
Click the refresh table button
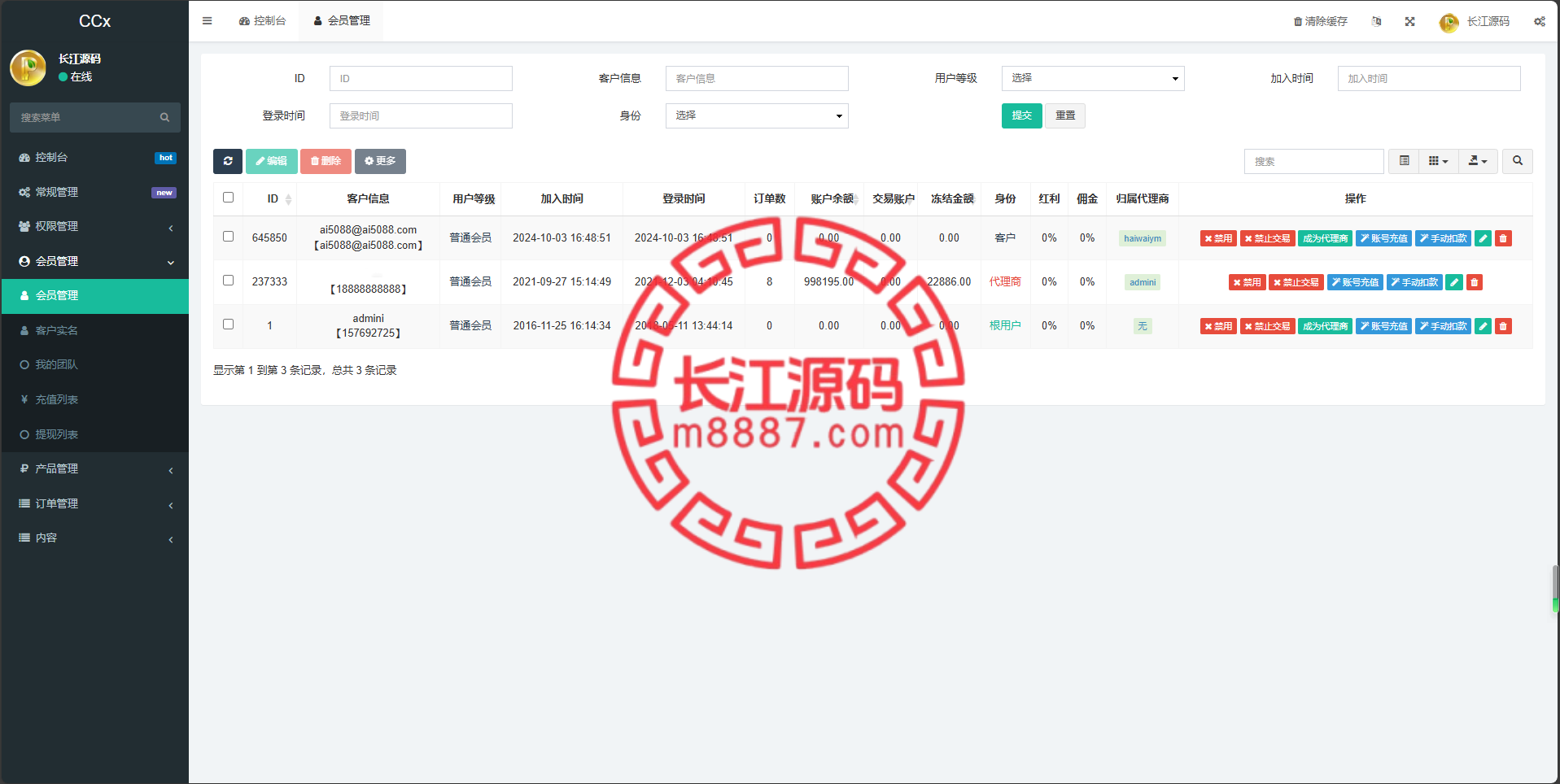[x=228, y=161]
